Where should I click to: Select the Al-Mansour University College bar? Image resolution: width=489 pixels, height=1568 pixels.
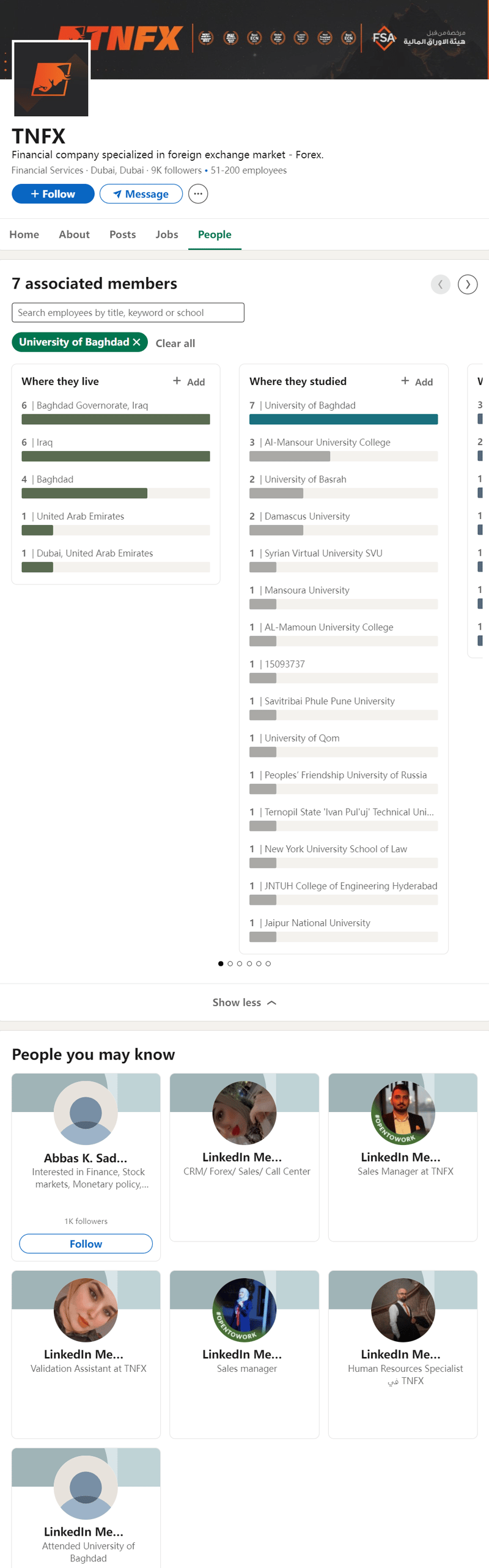click(344, 456)
